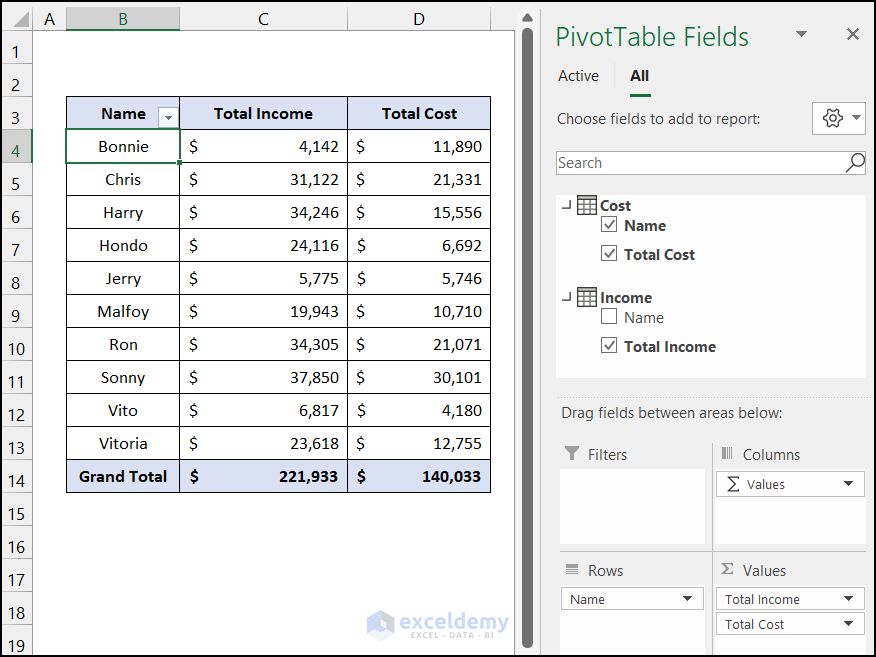The height and width of the screenshot is (657, 876).
Task: Click the Columns area icon in drag zone
Action: (727, 454)
